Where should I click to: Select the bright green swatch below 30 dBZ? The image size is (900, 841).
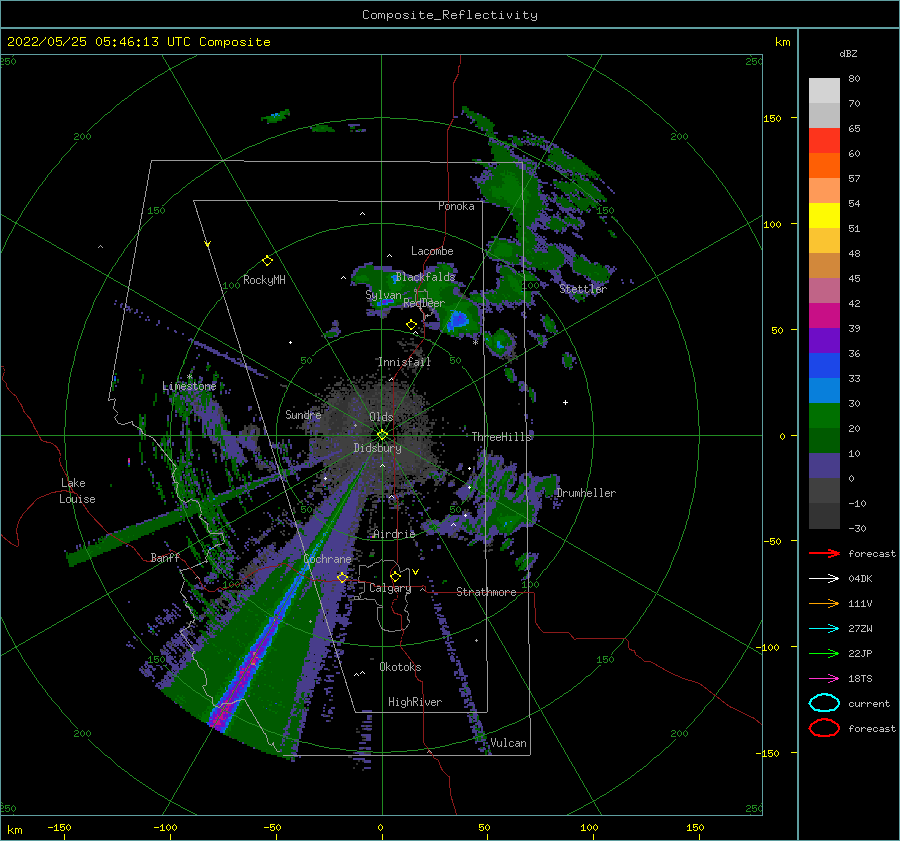pos(824,416)
